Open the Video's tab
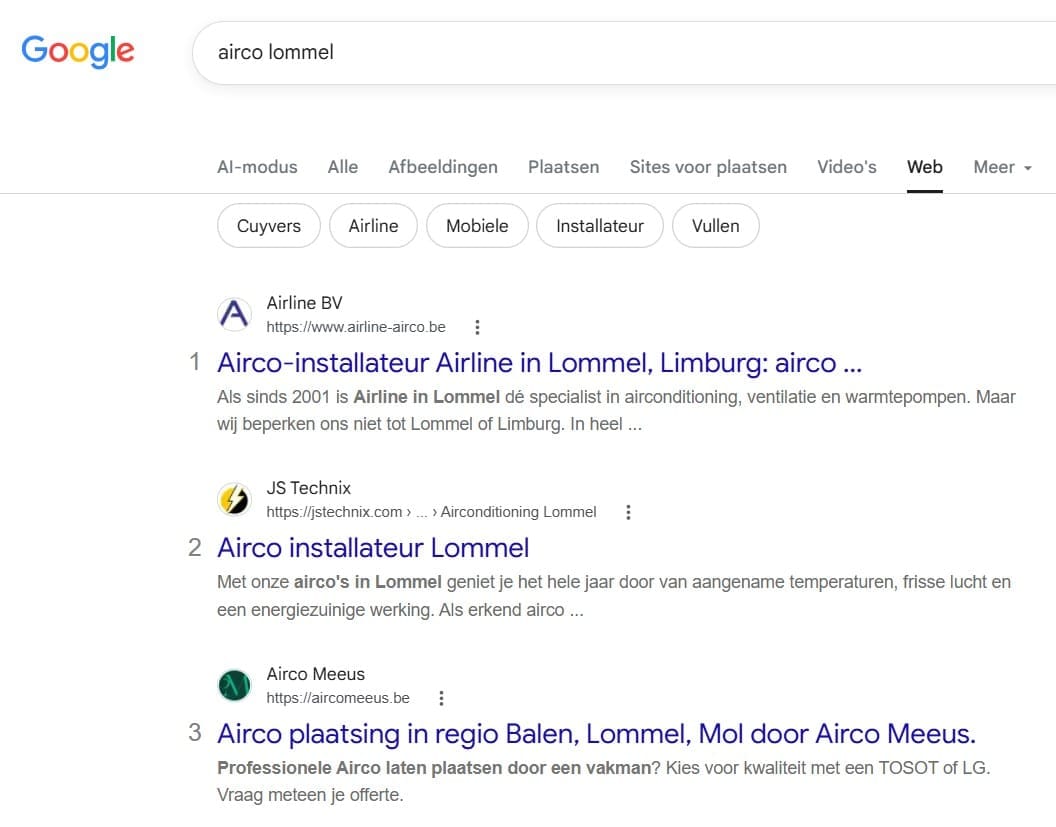Viewport: 1056px width, 827px height. point(847,167)
